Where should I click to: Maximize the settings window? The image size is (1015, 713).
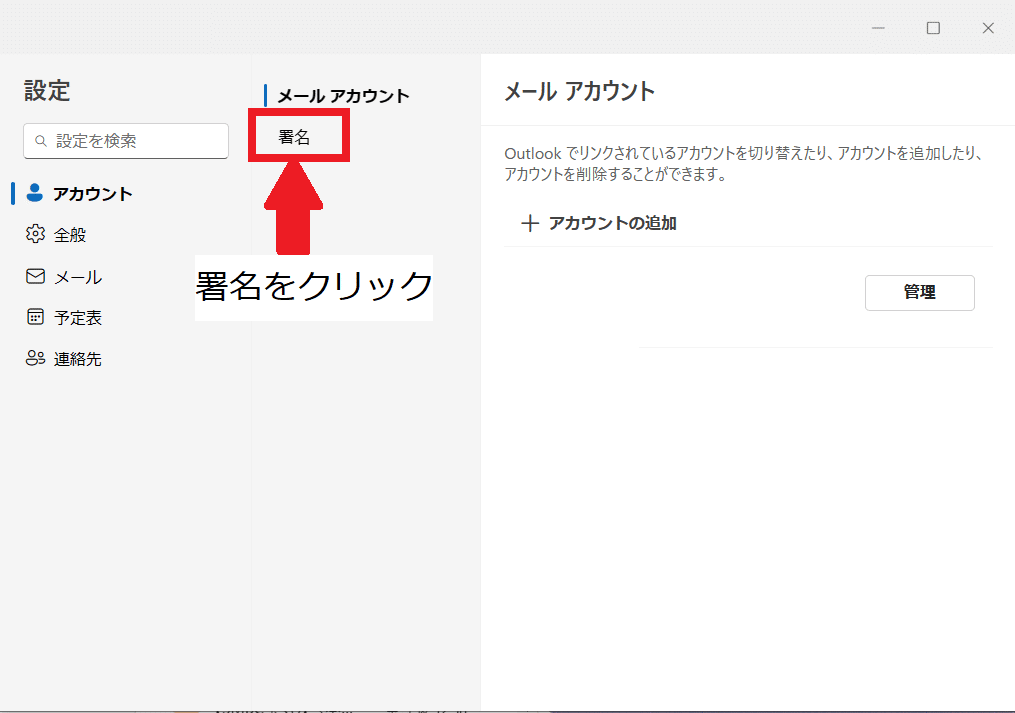933,28
